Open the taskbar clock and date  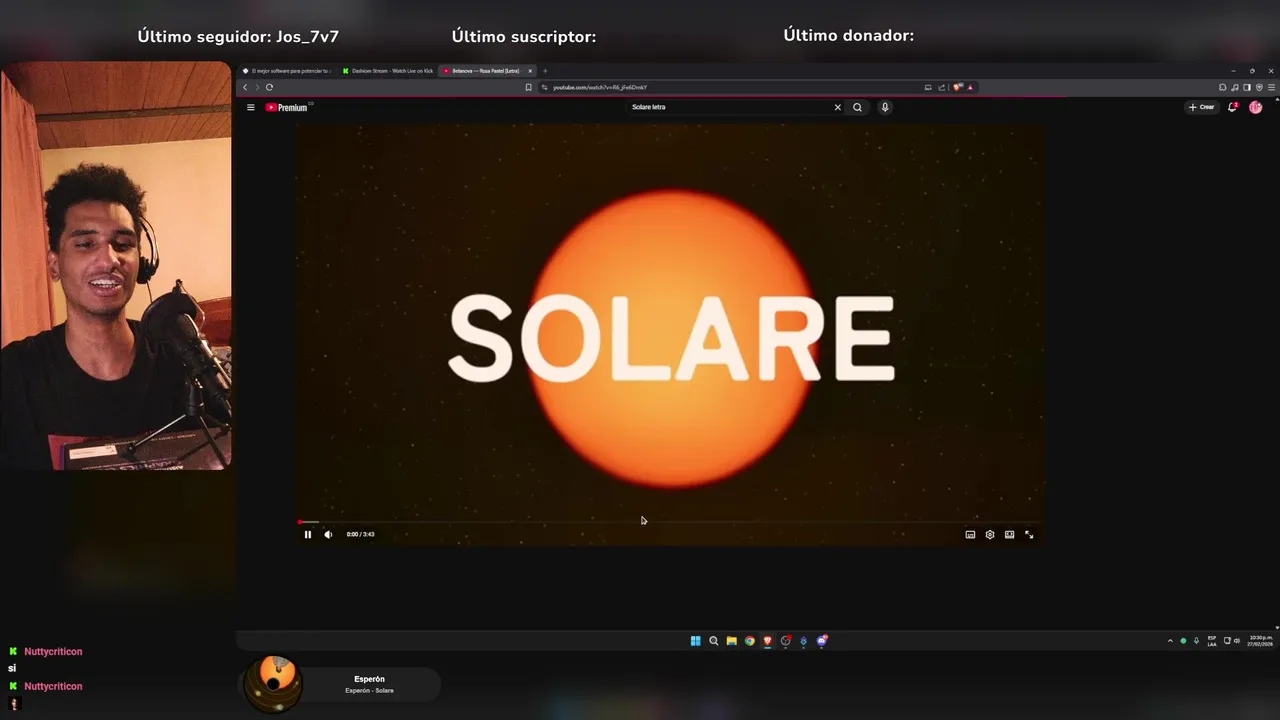click(1260, 641)
